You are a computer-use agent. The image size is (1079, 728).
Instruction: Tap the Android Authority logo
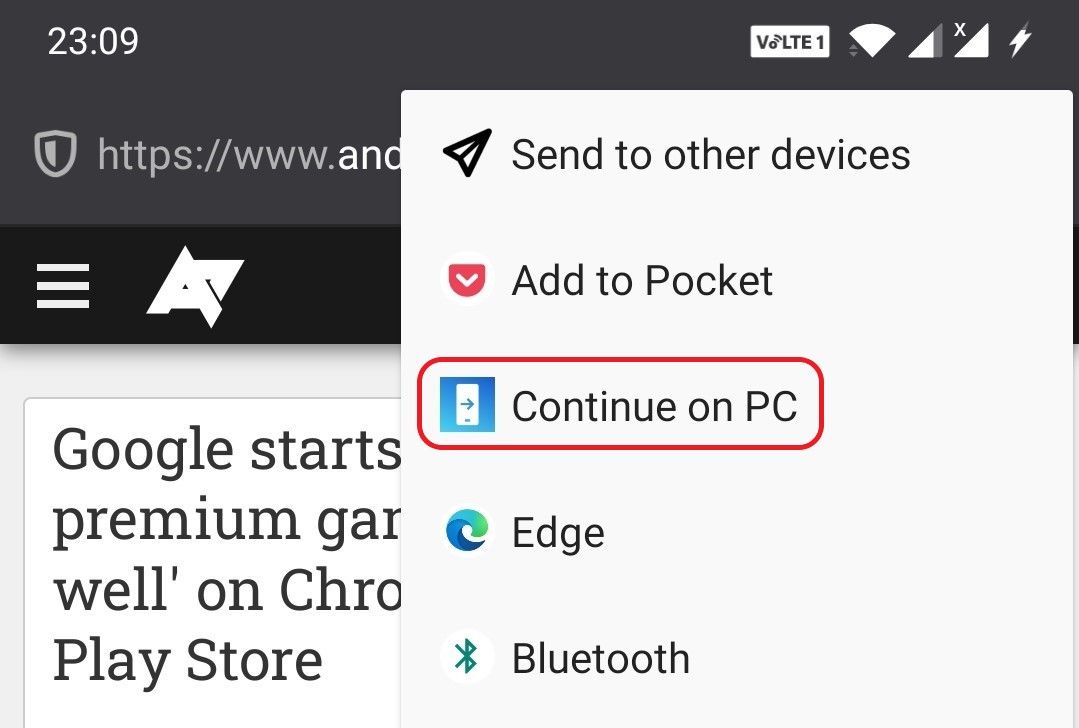pos(196,285)
